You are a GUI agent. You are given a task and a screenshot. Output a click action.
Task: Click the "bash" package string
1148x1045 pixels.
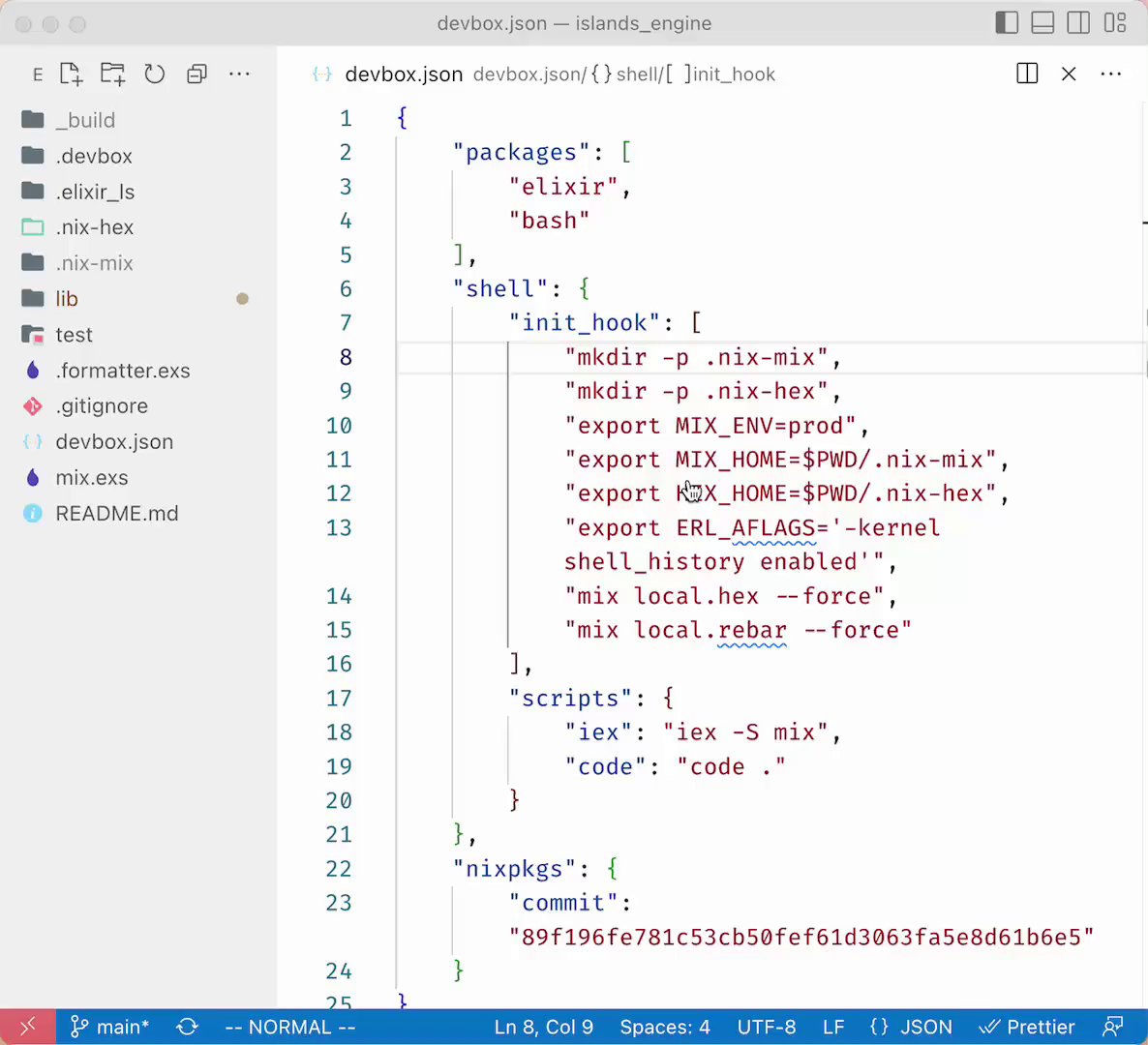[x=549, y=221]
